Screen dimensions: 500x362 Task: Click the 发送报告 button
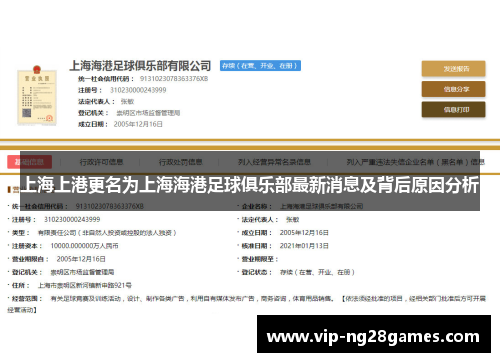tap(453, 69)
